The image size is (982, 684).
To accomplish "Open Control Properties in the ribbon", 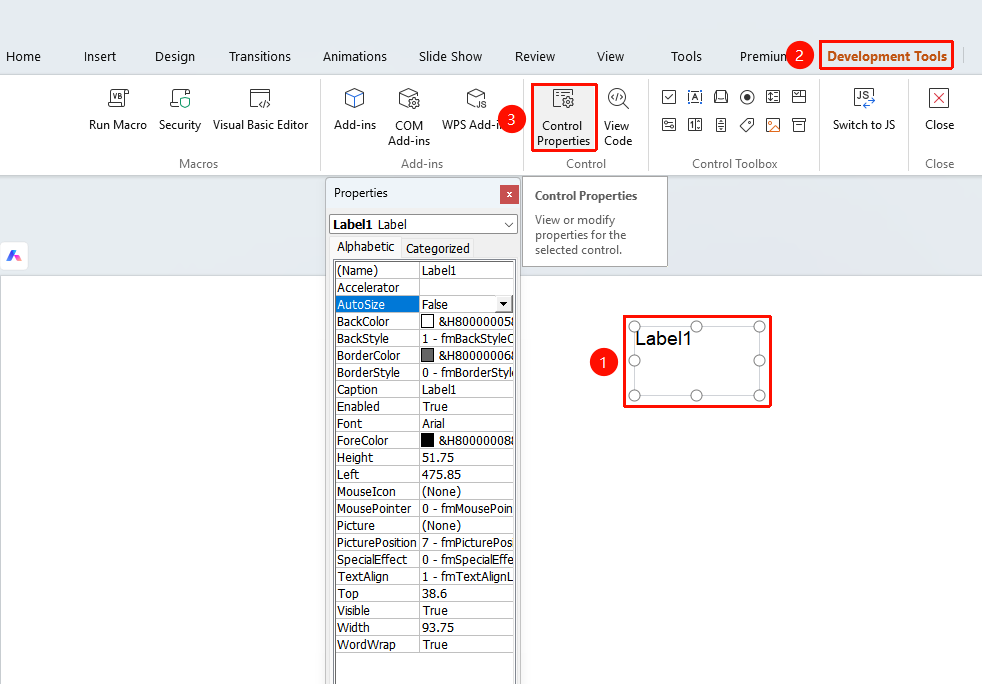I will (x=564, y=117).
